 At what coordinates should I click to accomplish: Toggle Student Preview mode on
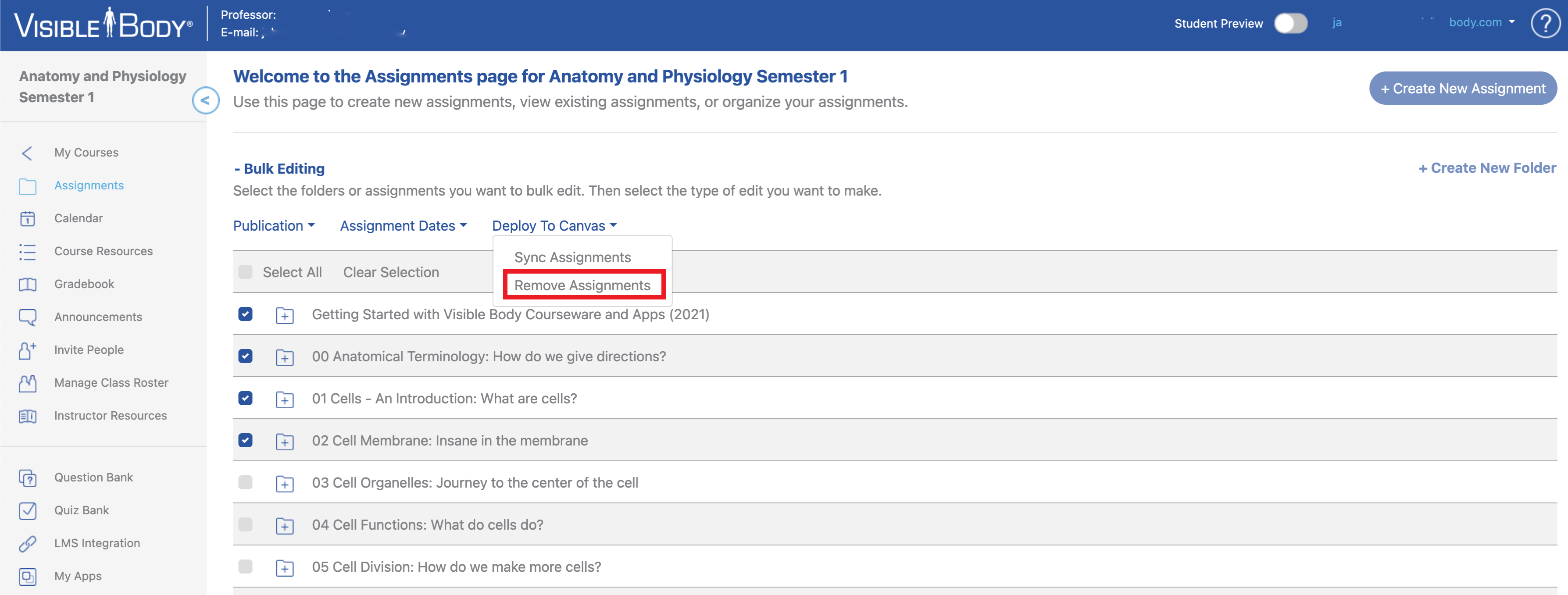click(x=1290, y=22)
